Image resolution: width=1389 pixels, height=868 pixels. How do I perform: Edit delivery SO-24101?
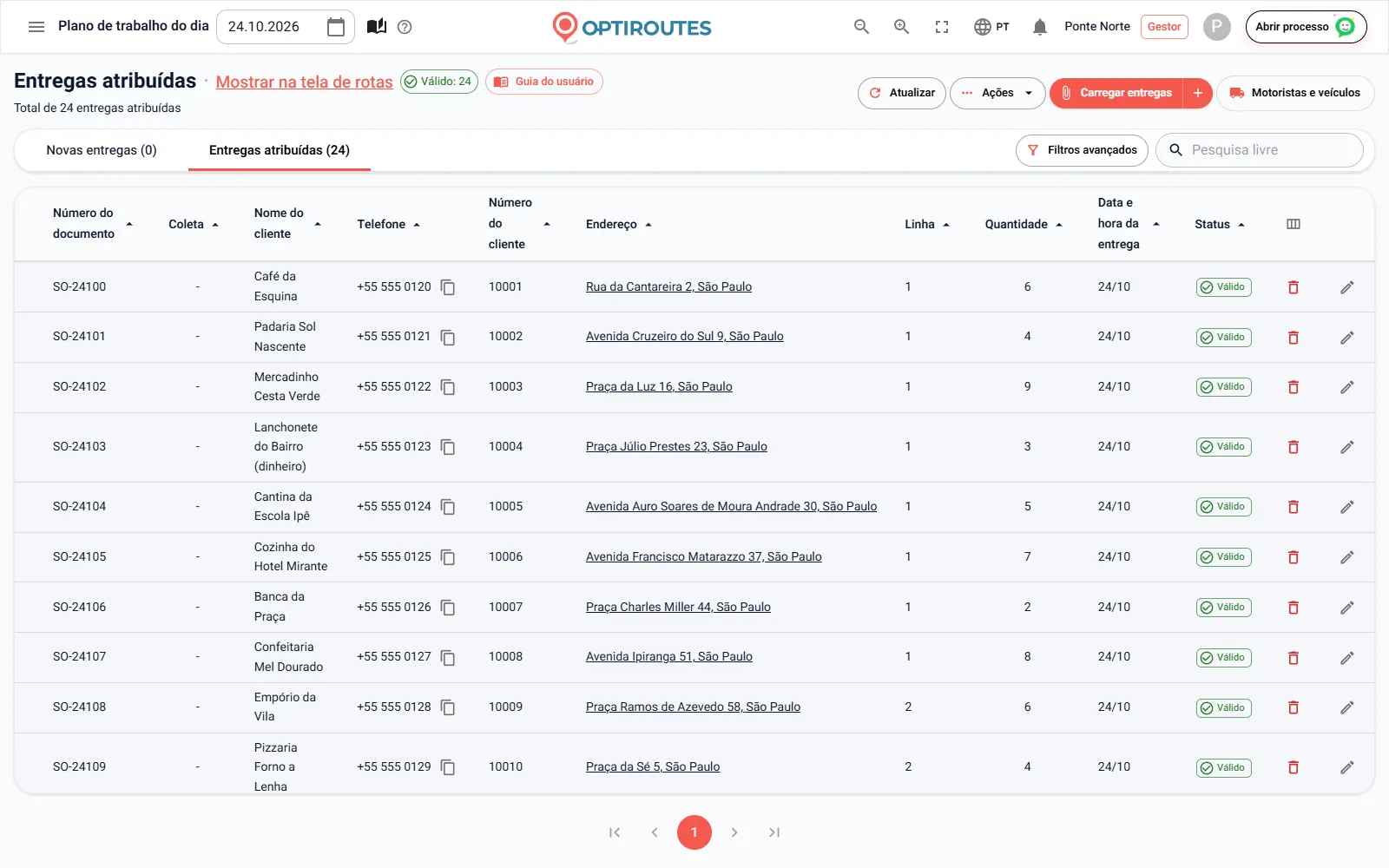pyautogui.click(x=1347, y=337)
